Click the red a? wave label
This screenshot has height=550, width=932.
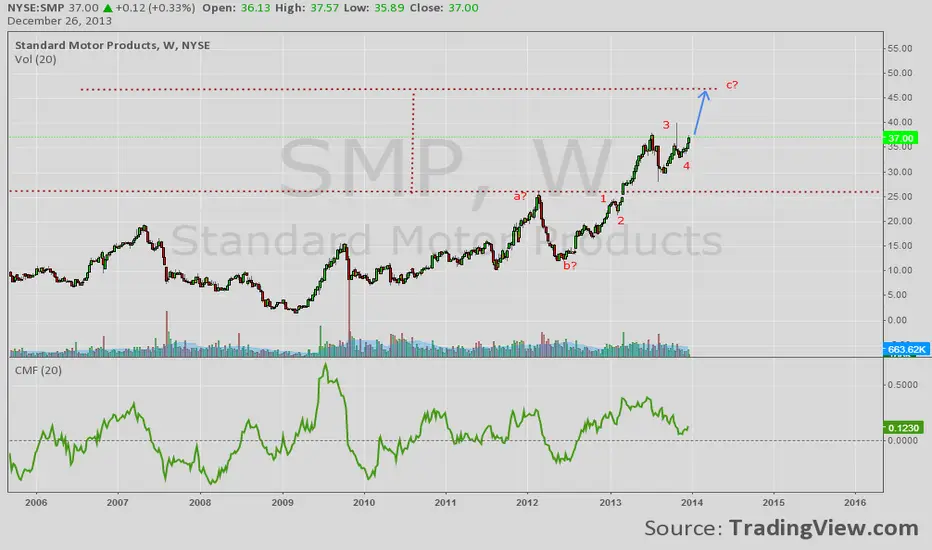click(x=520, y=196)
